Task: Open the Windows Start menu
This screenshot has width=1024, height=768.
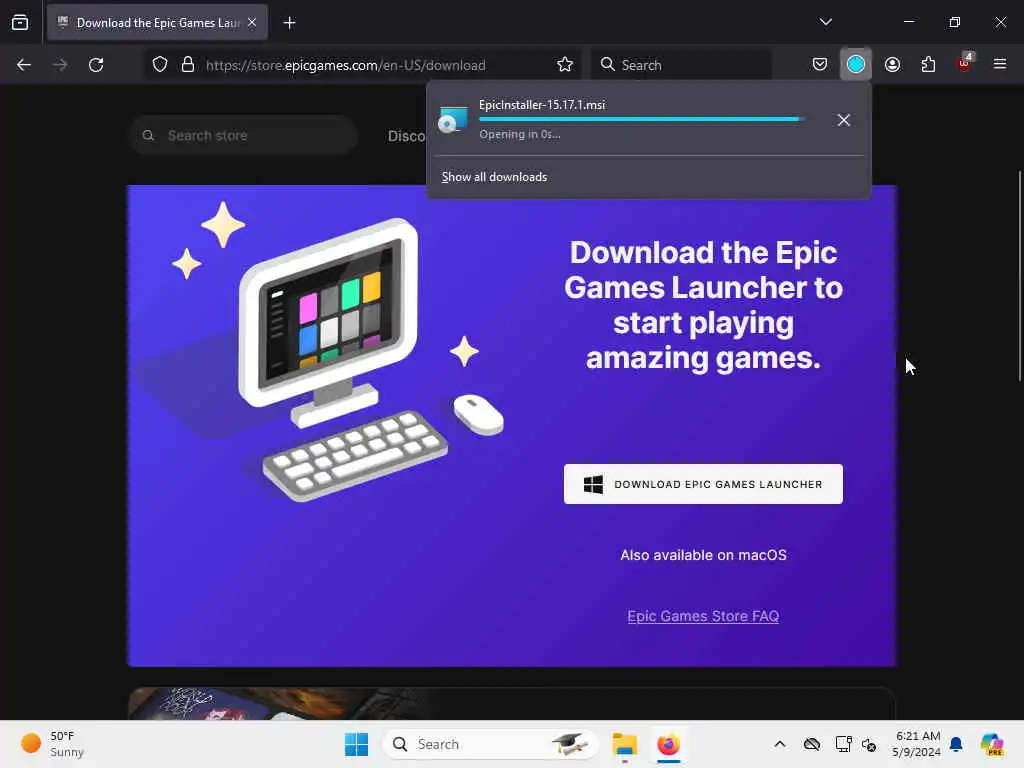Action: click(x=357, y=744)
